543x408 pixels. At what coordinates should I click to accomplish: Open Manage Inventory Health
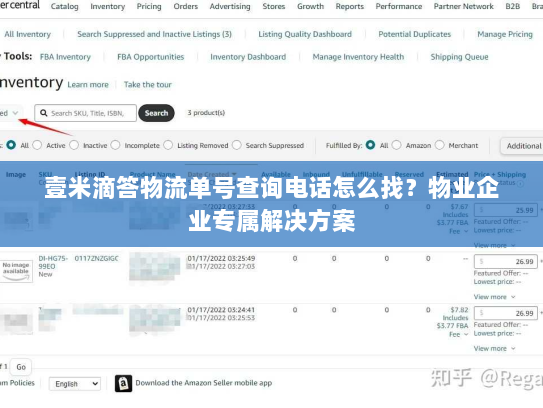tap(358, 57)
